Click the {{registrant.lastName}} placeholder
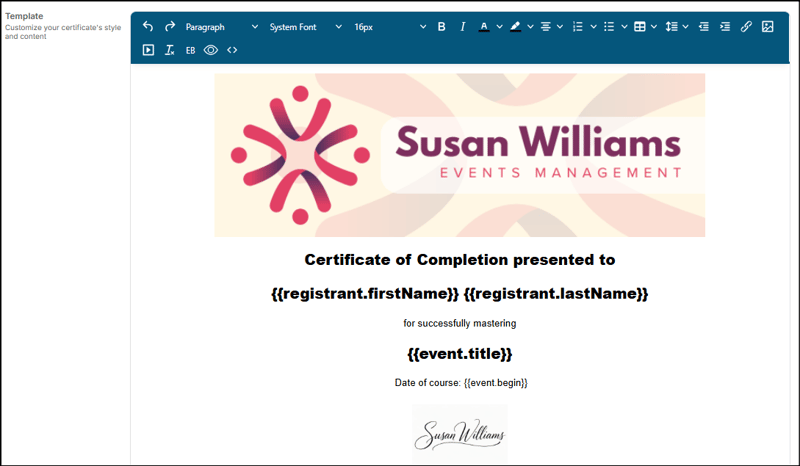The width and height of the screenshot is (800, 466). [x=556, y=293]
